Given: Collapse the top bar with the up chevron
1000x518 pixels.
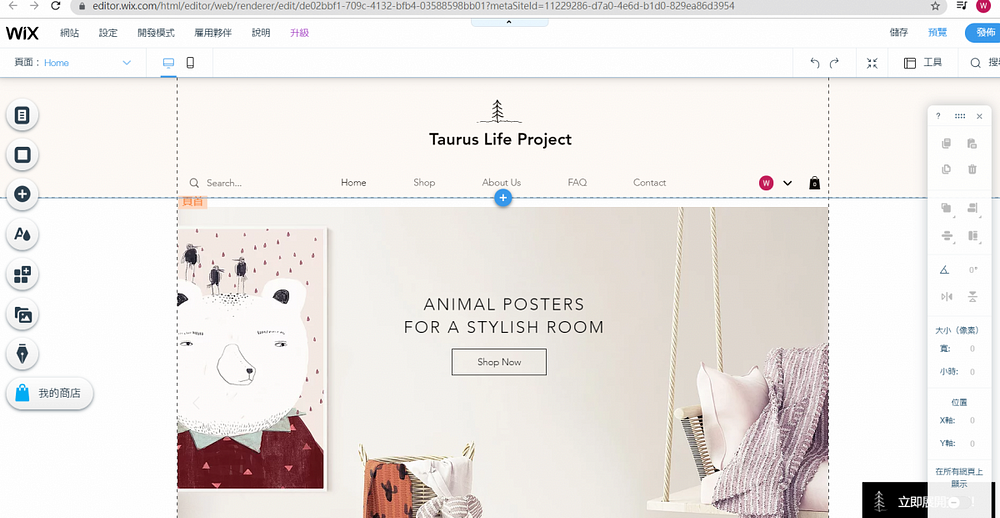Looking at the screenshot, I should click(509, 22).
